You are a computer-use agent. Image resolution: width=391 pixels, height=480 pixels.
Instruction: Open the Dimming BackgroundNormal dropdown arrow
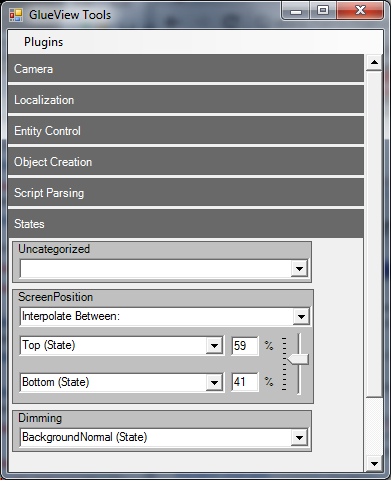tap(299, 437)
